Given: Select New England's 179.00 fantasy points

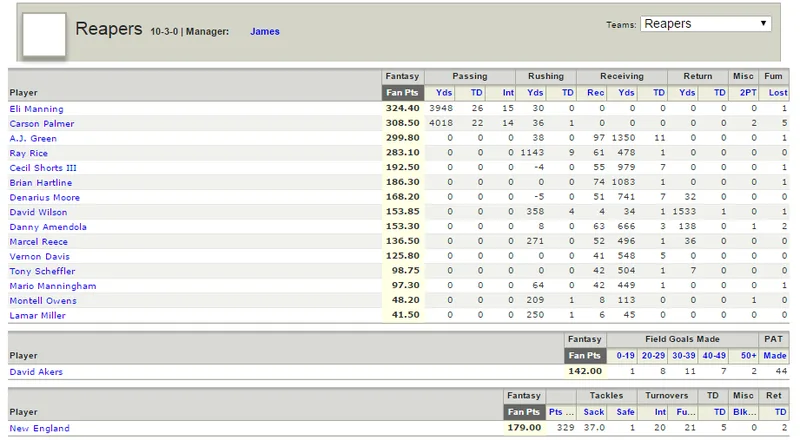Looking at the screenshot, I should pyautogui.click(x=524, y=428).
